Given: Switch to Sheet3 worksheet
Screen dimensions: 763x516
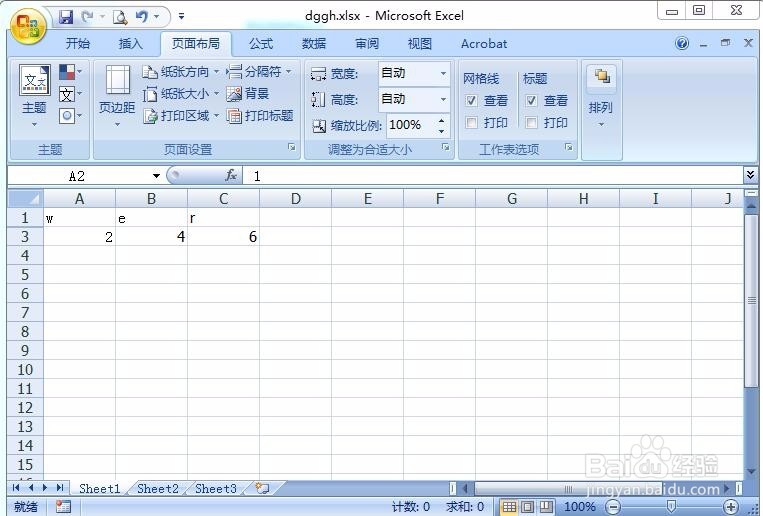Looking at the screenshot, I should (216, 488).
